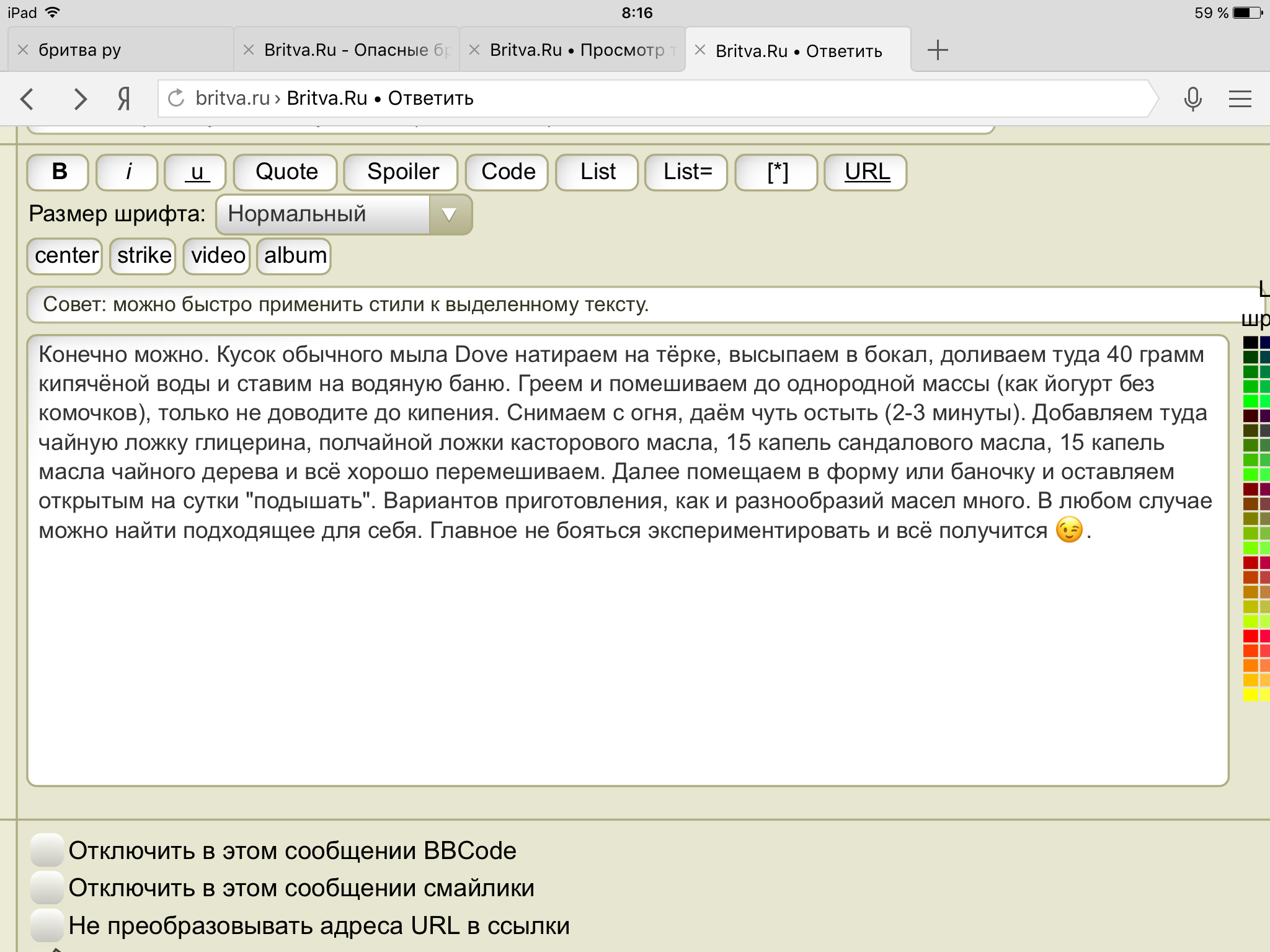Check 'Отключить в этом сообщении смайлики'
The width and height of the screenshot is (1270, 952).
point(47,888)
